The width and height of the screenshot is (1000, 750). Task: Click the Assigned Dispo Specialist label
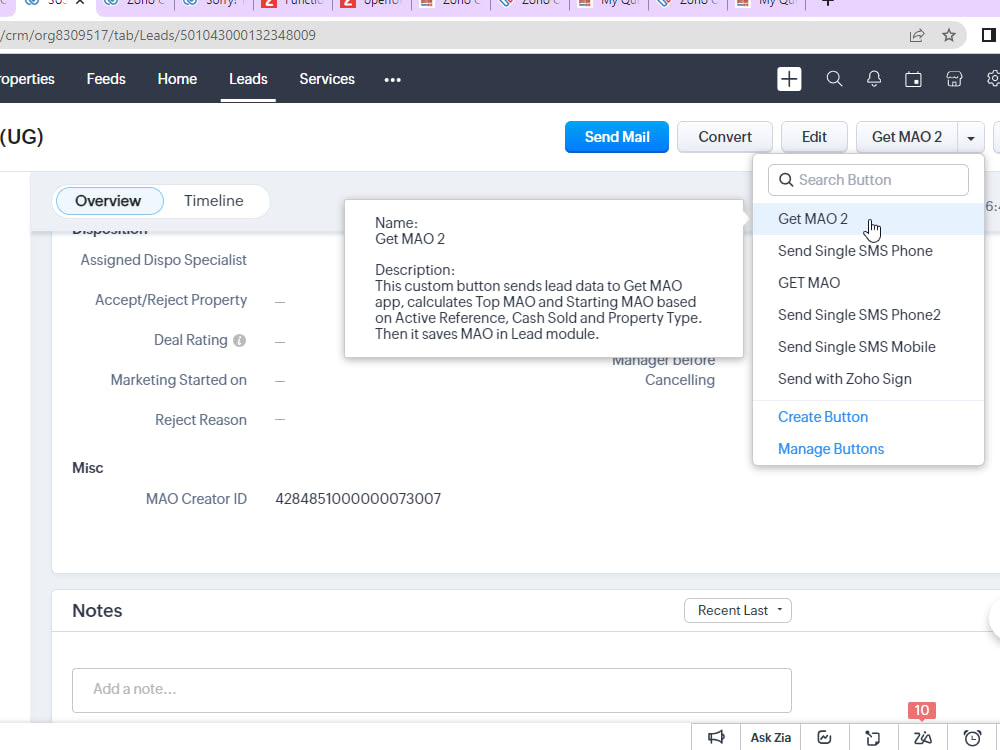pyautogui.click(x=163, y=260)
